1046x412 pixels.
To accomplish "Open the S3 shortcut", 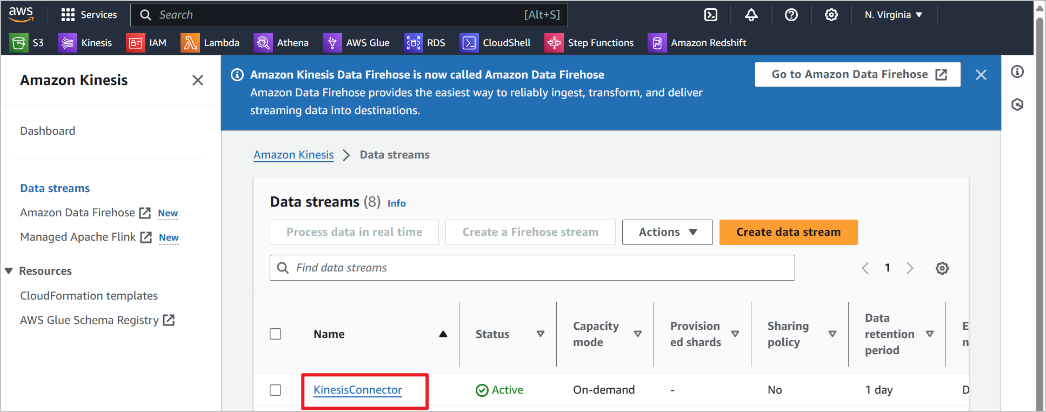I will (x=27, y=43).
